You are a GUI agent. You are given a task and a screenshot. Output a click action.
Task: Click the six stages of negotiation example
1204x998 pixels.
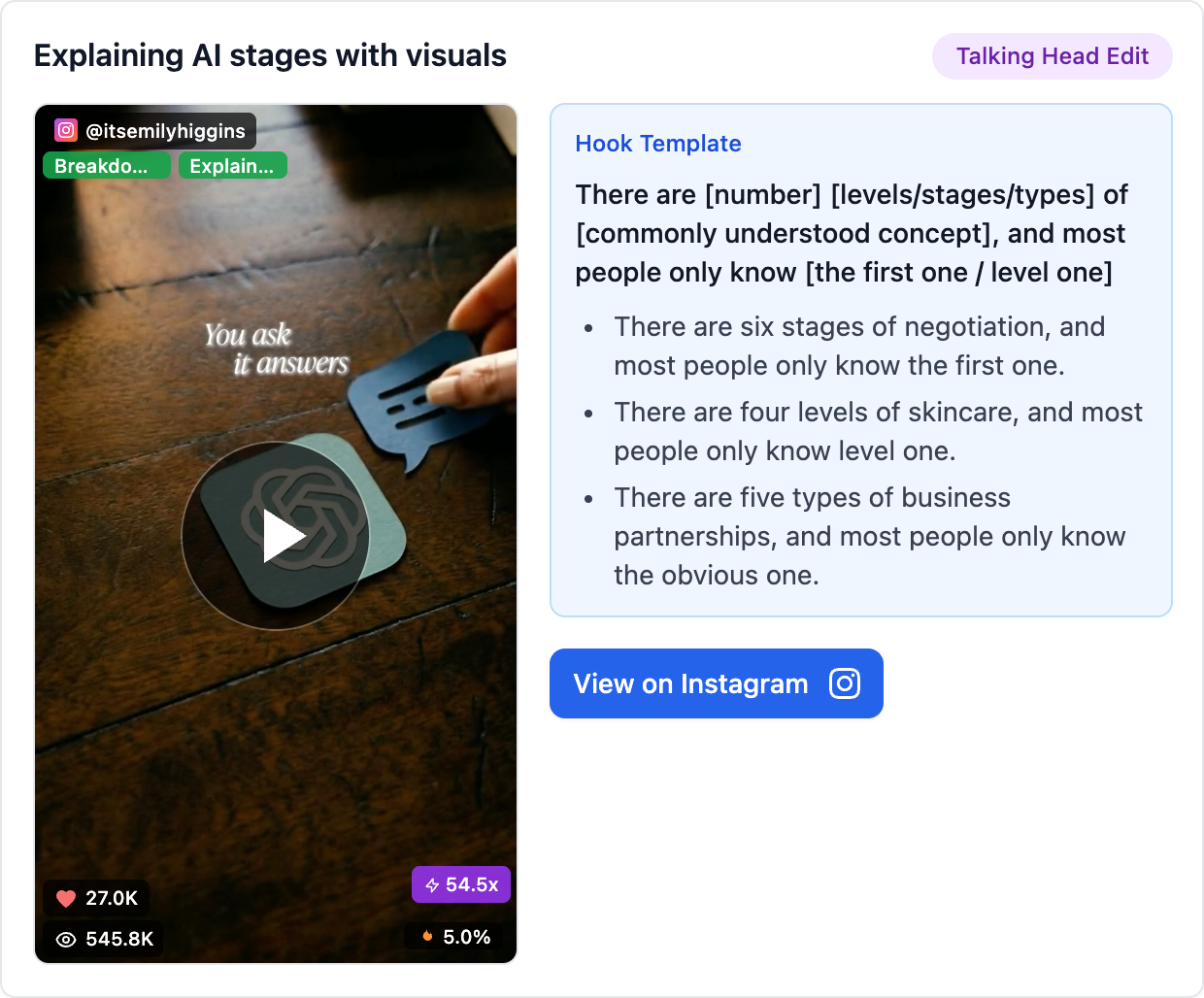click(x=858, y=347)
